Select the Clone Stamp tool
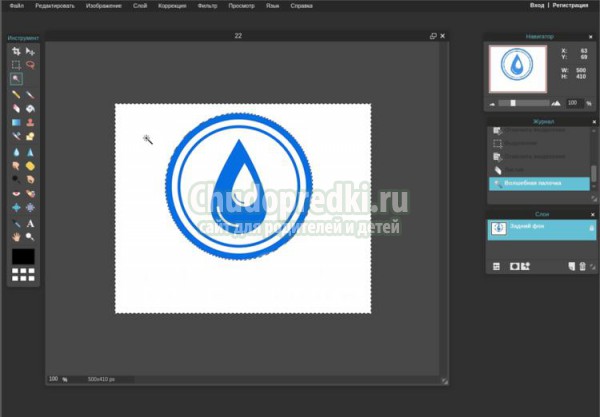 pyautogui.click(x=30, y=122)
